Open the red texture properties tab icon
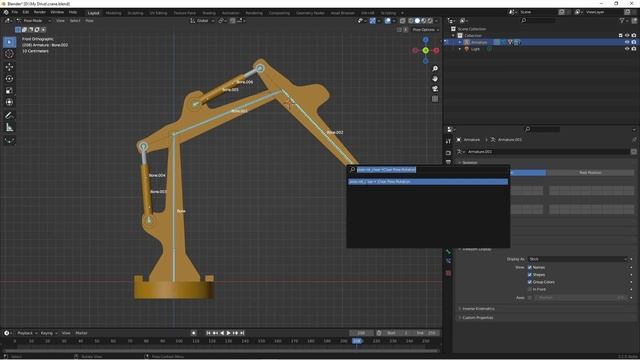The image size is (640, 360). tap(449, 273)
